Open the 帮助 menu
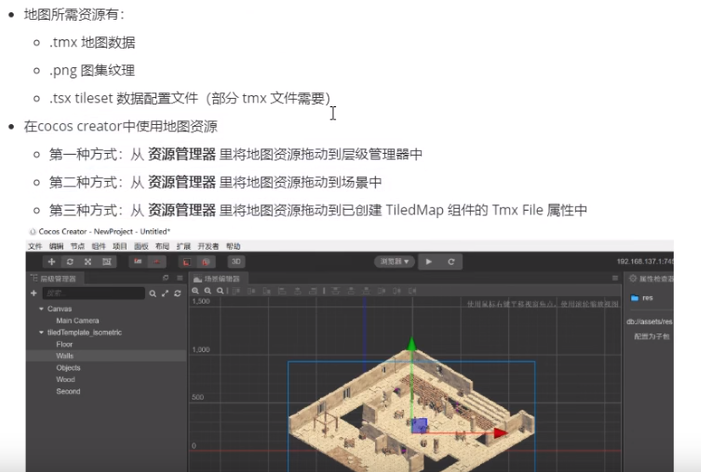Screen dimensions: 701x472 (x=233, y=246)
